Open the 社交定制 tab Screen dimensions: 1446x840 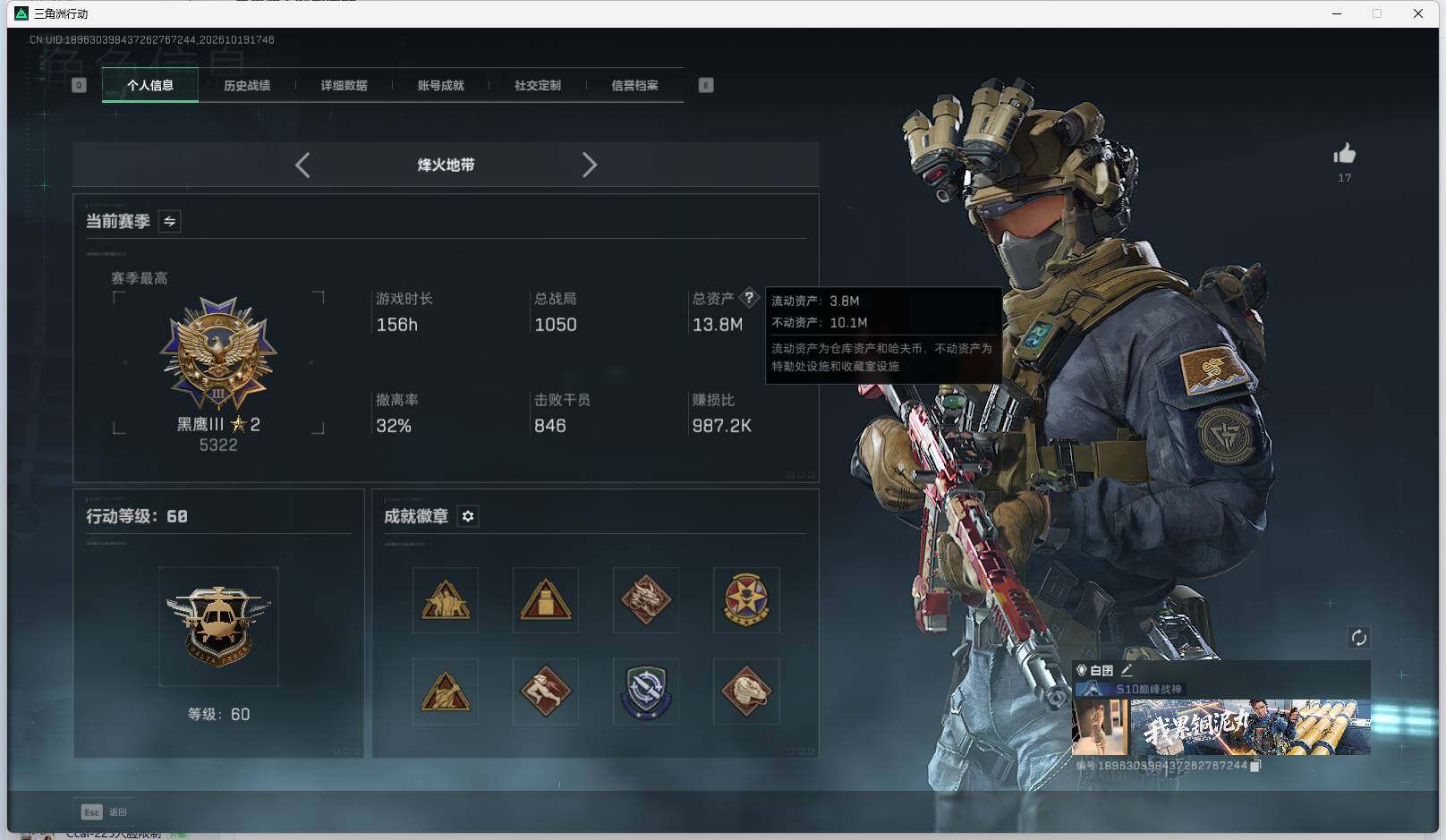pos(537,85)
